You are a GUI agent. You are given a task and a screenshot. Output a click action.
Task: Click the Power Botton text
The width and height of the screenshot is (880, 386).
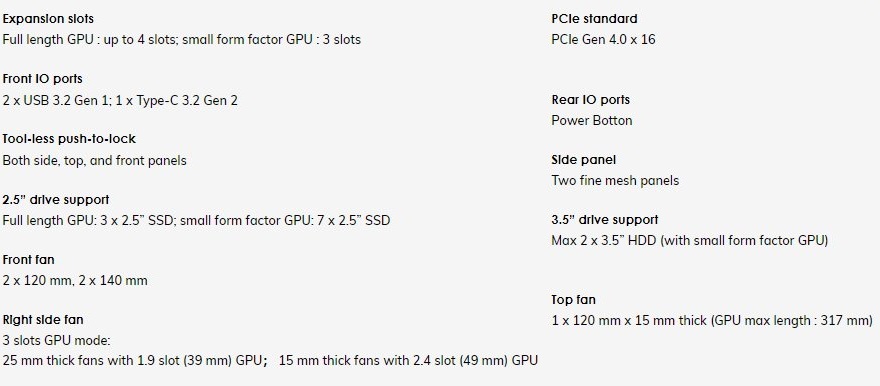(x=592, y=121)
